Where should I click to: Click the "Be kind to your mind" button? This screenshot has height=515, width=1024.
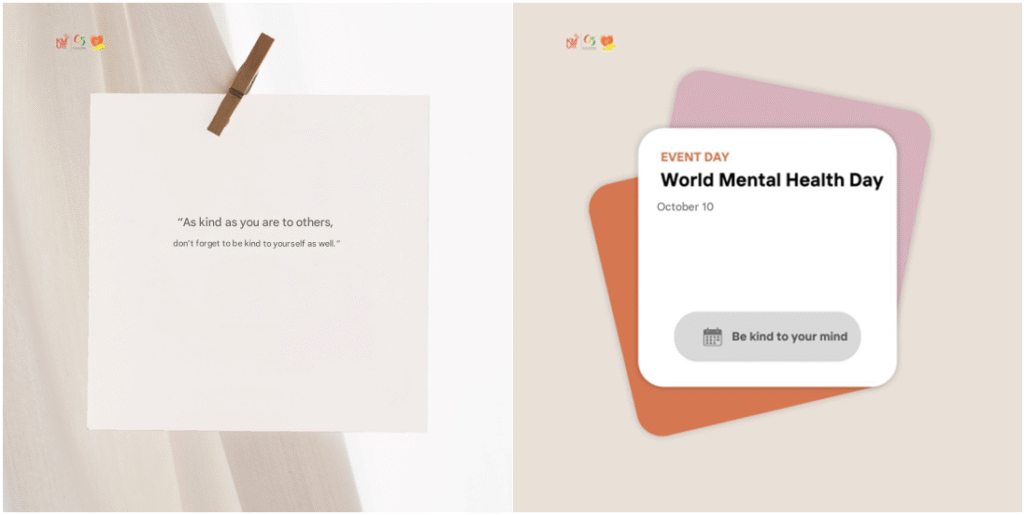[x=767, y=337]
